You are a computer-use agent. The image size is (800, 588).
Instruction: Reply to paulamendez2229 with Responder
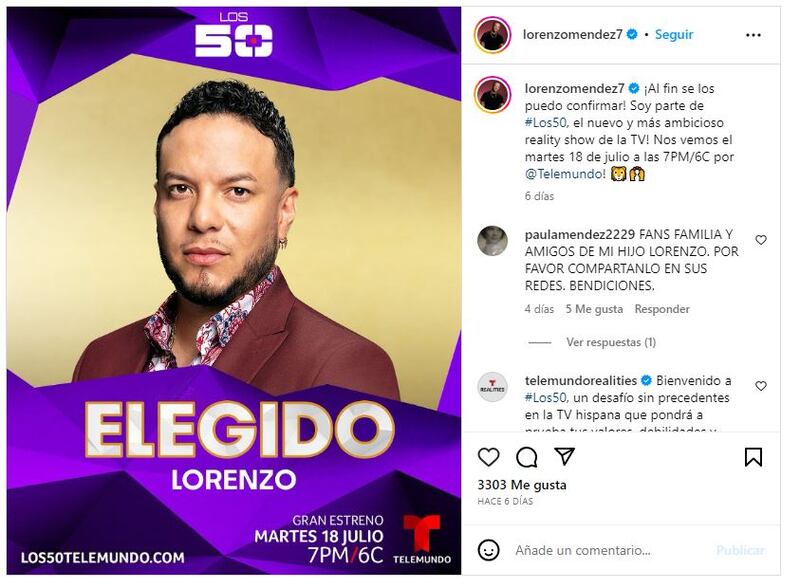click(662, 309)
